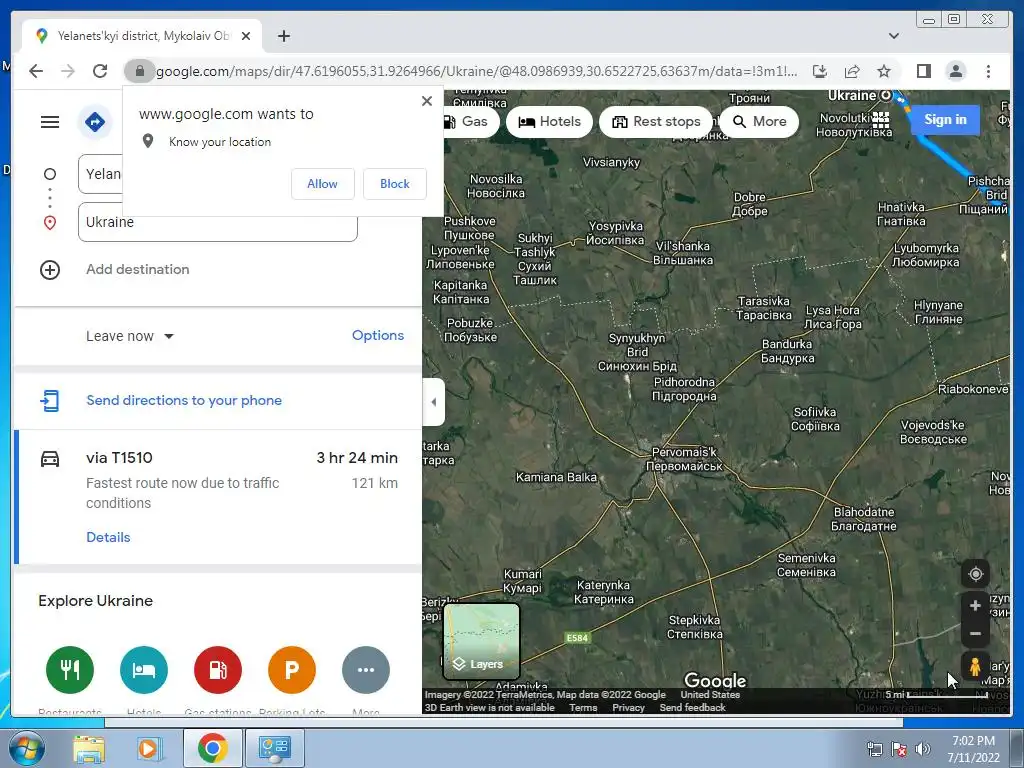The width and height of the screenshot is (1024, 768).
Task: Reload the page with the refresh icon
Action: click(x=100, y=71)
